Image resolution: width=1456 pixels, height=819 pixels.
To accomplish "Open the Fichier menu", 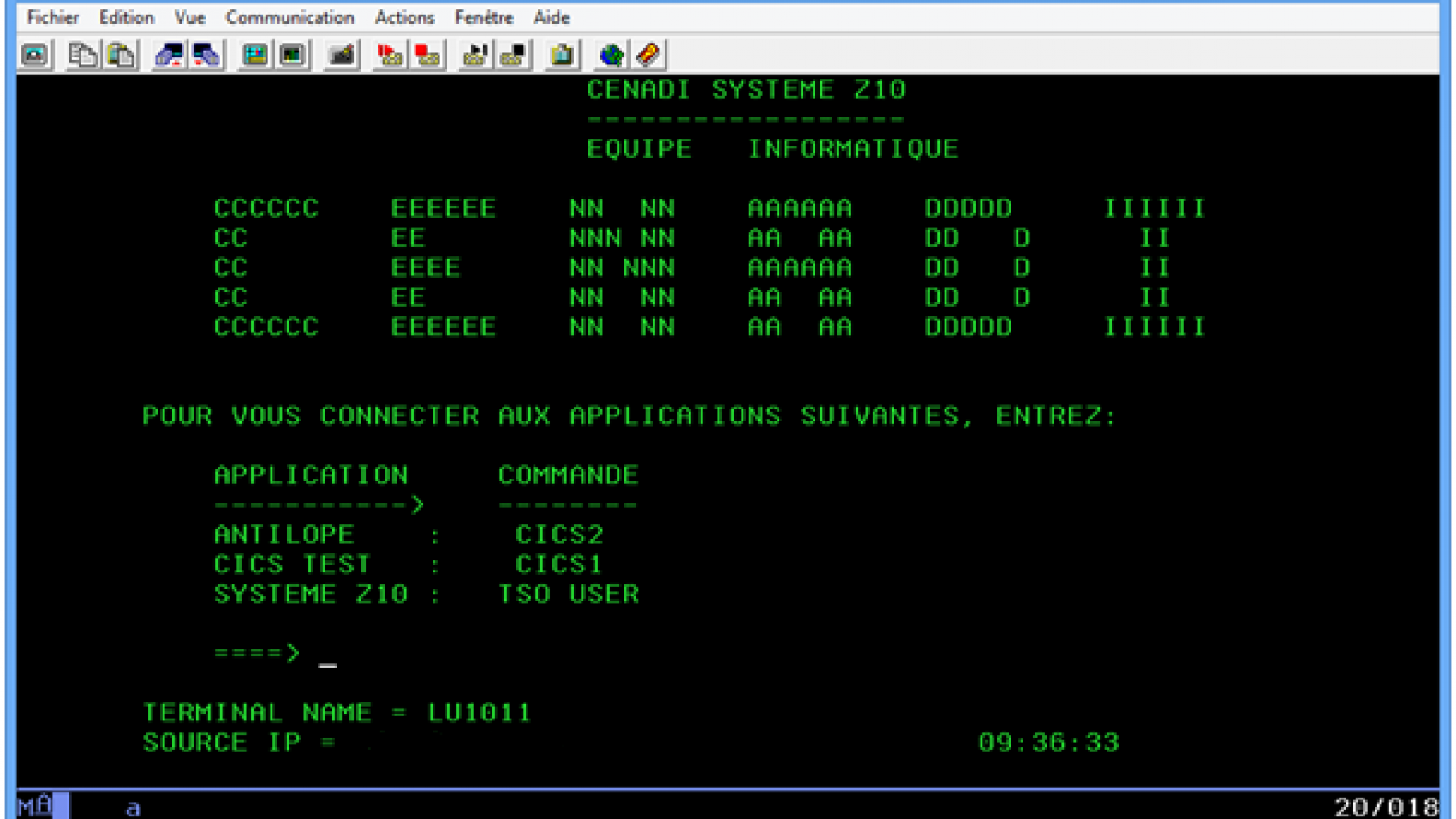I will click(x=53, y=17).
